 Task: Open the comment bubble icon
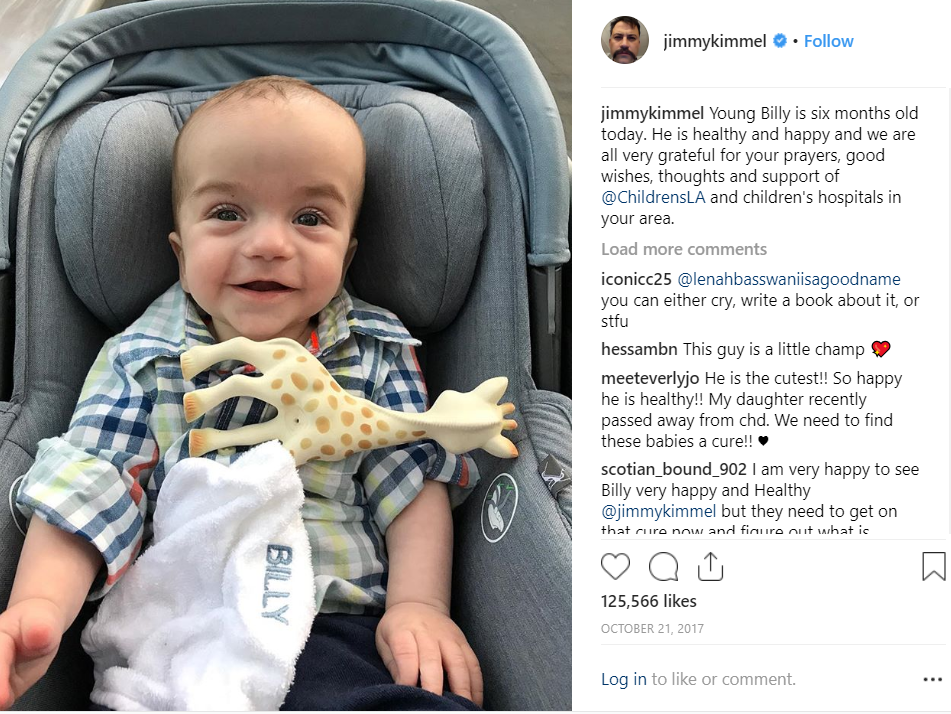663,567
